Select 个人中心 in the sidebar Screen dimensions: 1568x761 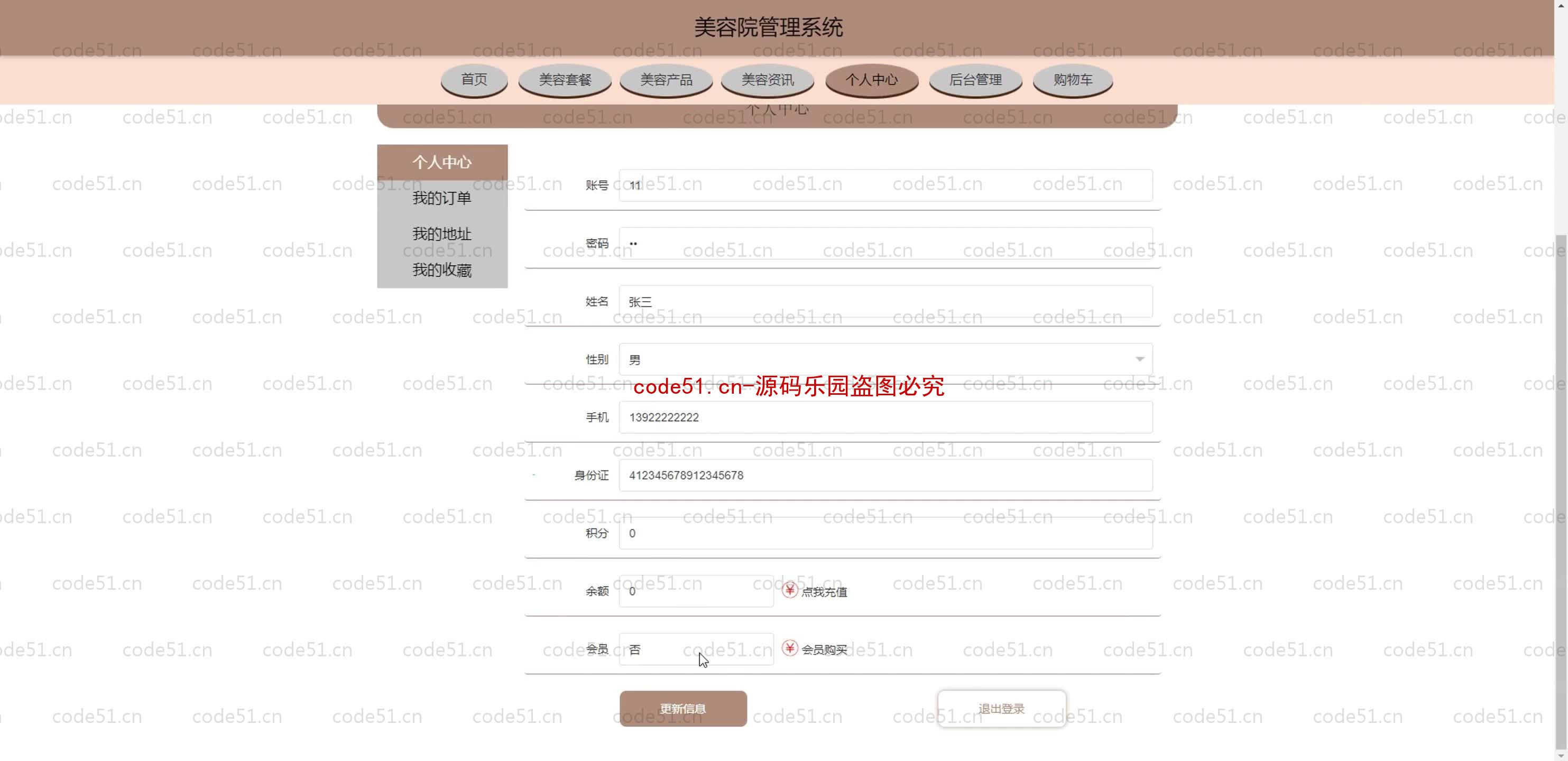point(442,162)
